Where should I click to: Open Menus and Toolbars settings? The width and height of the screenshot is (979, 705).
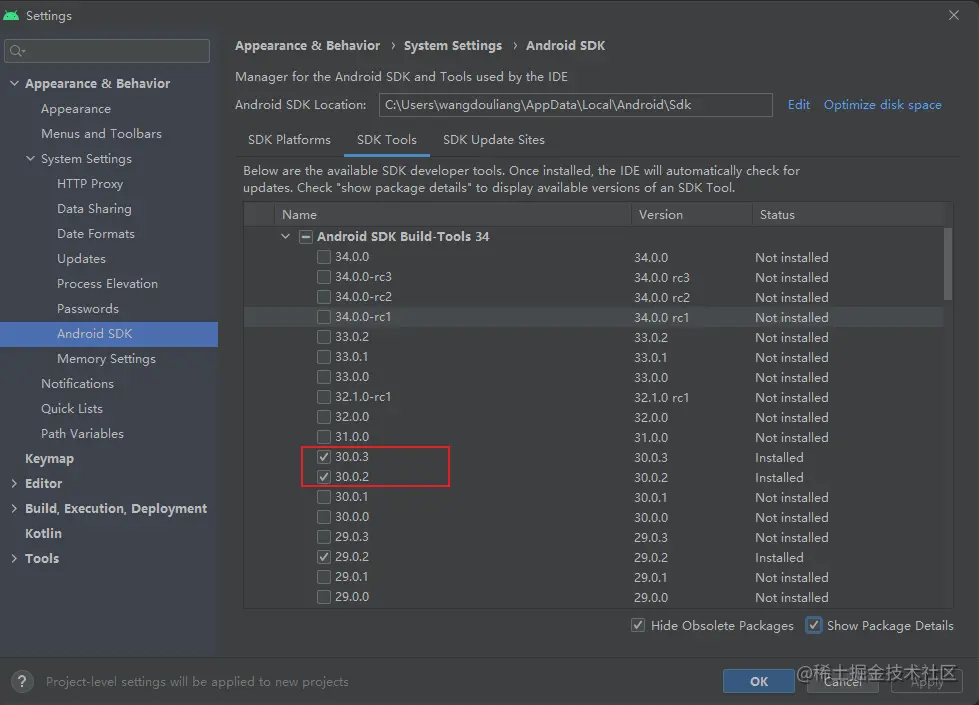(x=101, y=134)
